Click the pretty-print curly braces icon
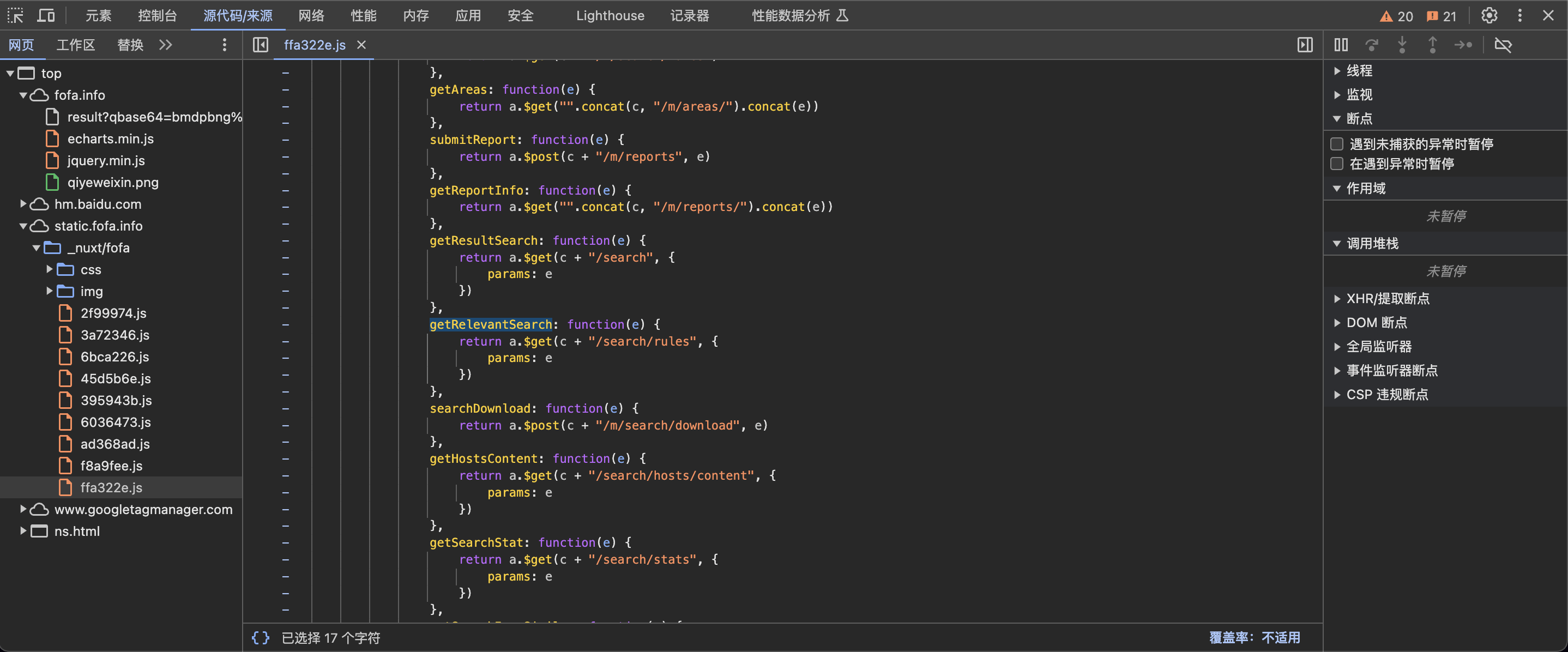The image size is (1568, 652). pos(260,637)
